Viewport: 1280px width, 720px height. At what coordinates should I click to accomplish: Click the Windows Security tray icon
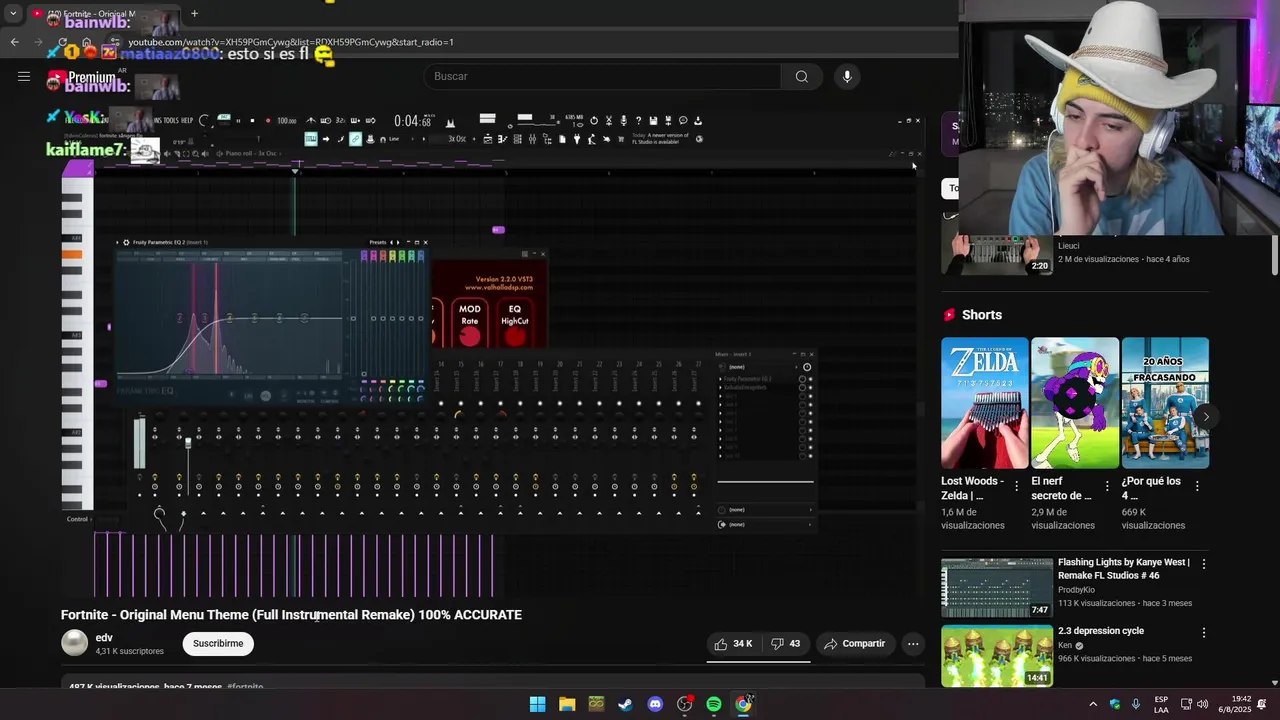click(x=1115, y=704)
